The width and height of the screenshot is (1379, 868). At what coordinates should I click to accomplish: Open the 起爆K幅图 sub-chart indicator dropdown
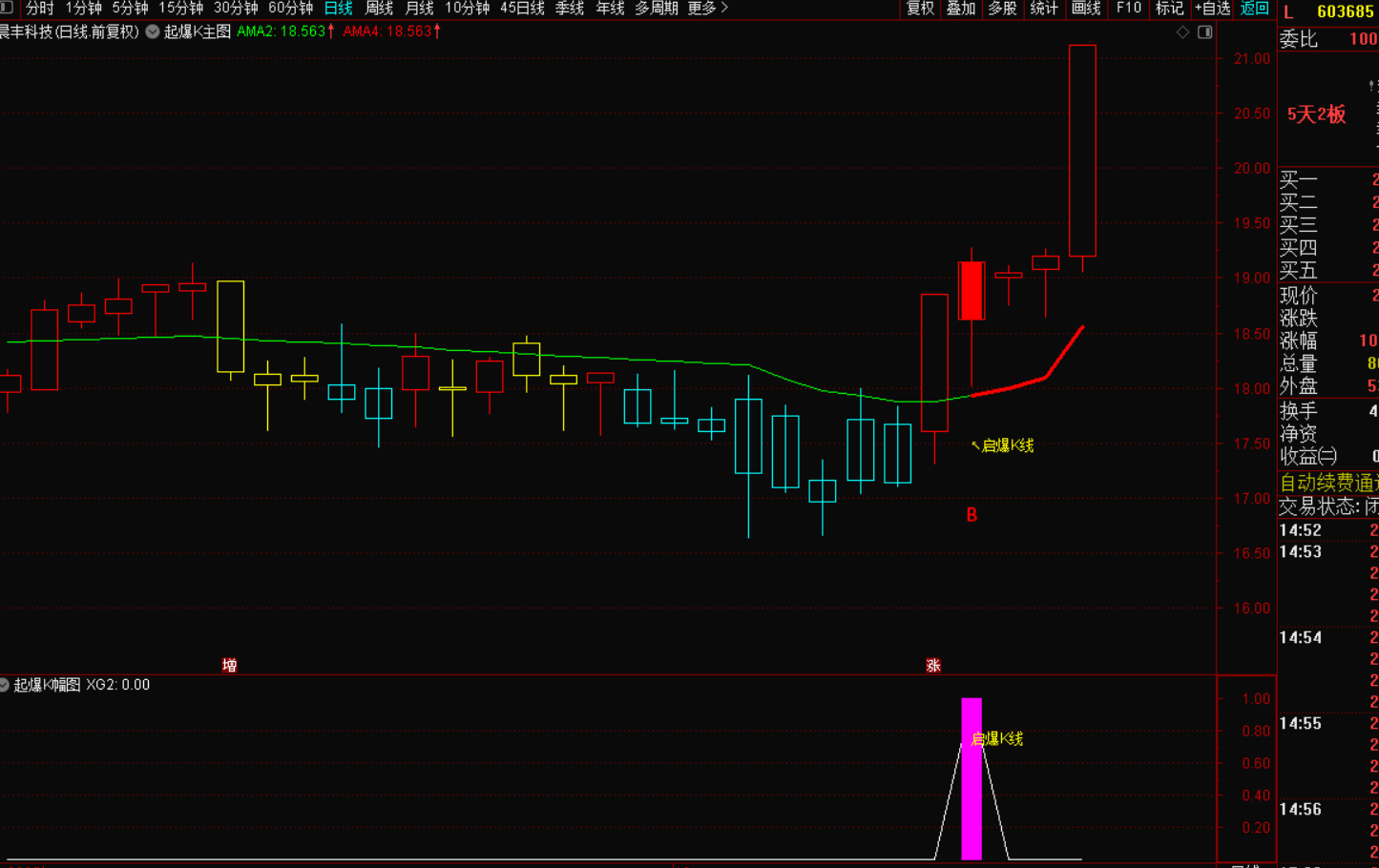coord(5,685)
